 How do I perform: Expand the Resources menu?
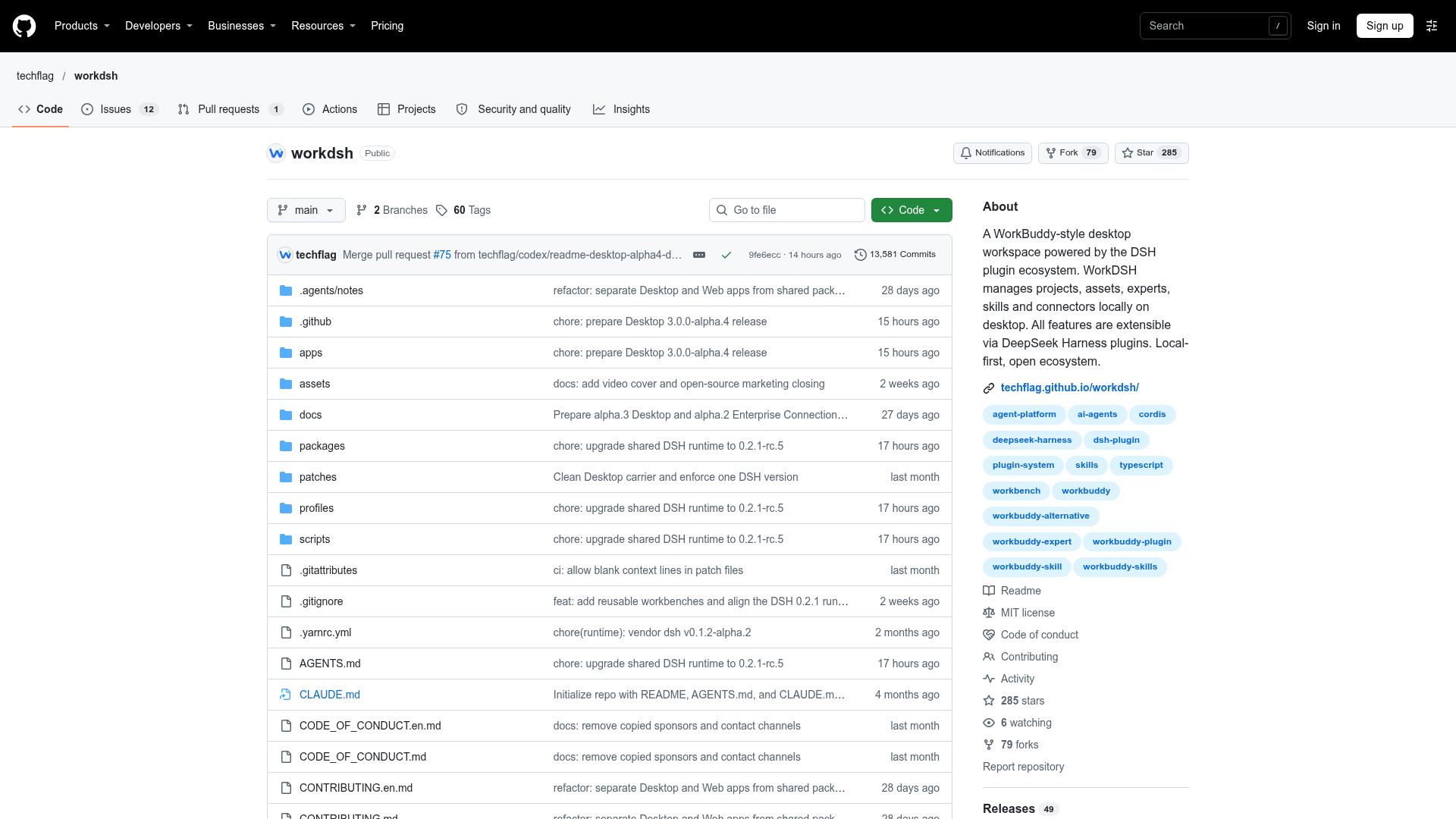point(323,26)
